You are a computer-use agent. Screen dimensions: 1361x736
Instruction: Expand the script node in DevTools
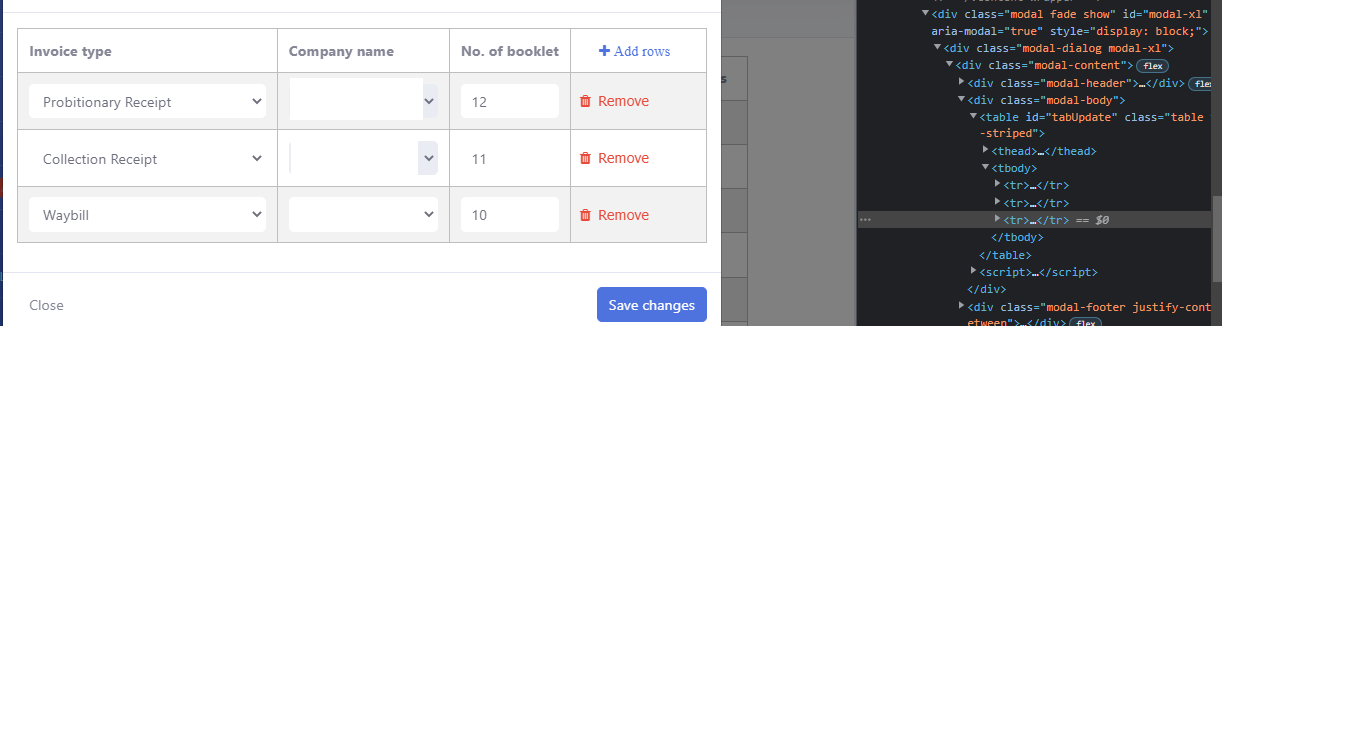tap(974, 270)
